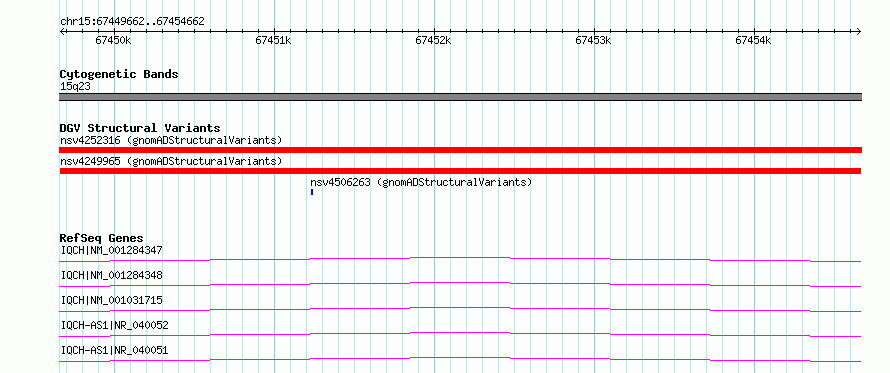
Task: Select the 15q23 band label
Action: (75, 87)
